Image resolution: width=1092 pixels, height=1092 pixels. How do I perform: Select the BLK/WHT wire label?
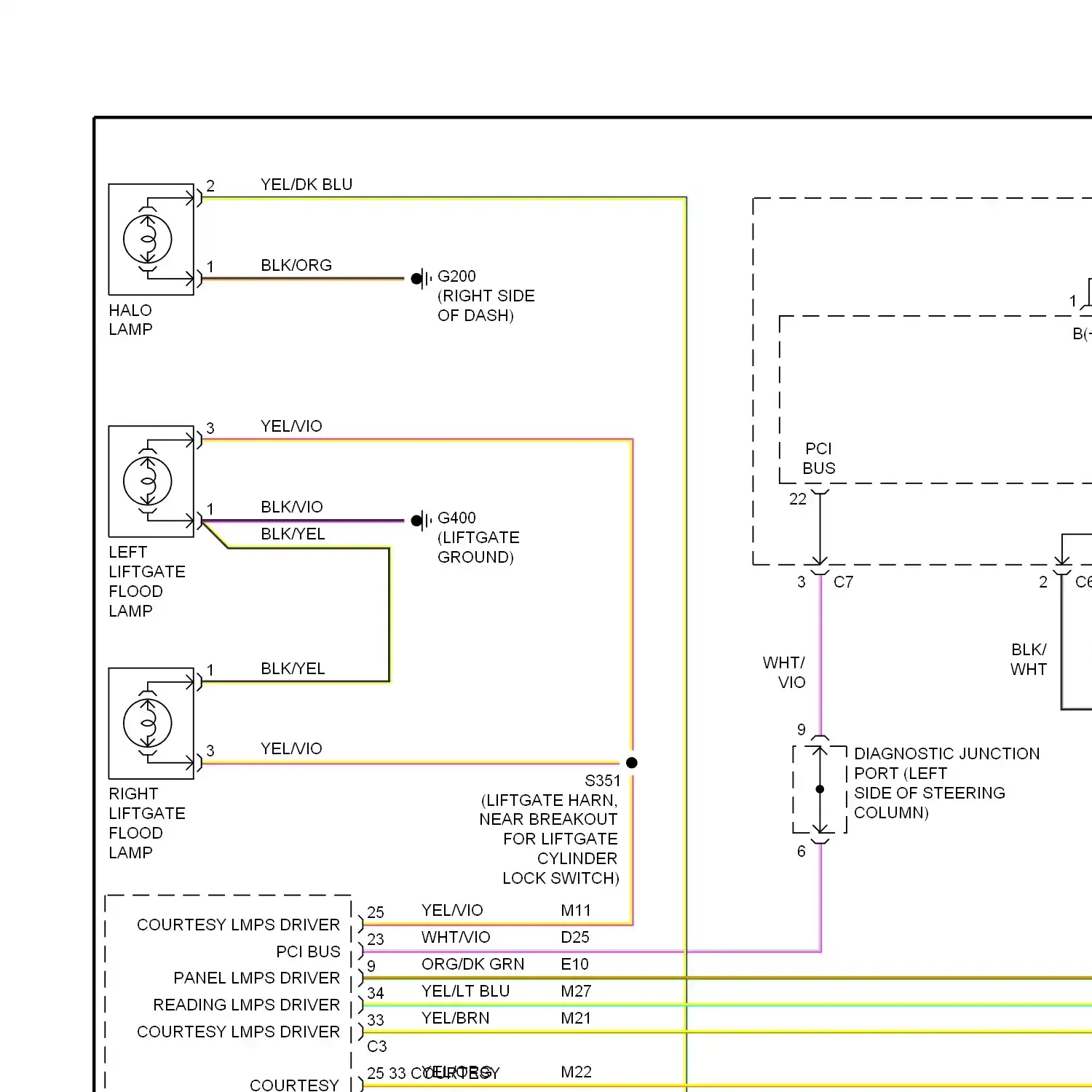click(x=1029, y=660)
